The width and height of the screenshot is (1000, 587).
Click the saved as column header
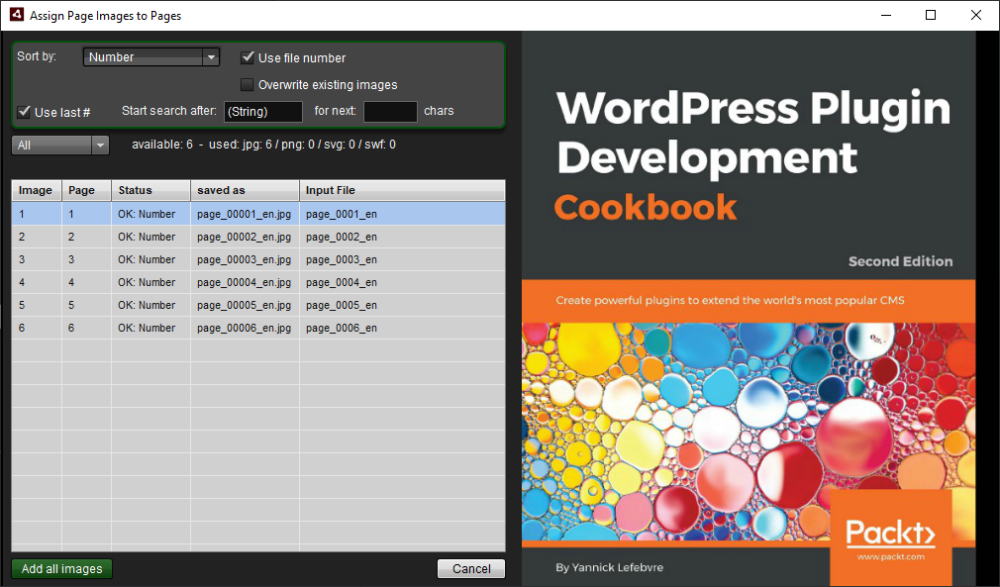[x=245, y=190]
